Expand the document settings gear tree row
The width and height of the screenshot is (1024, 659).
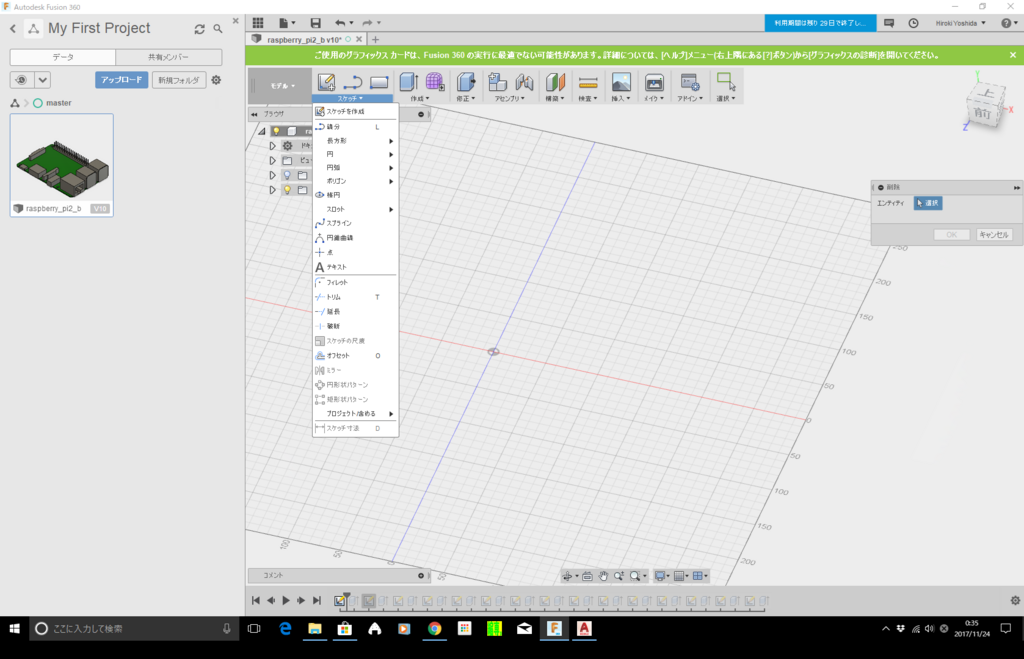272,146
